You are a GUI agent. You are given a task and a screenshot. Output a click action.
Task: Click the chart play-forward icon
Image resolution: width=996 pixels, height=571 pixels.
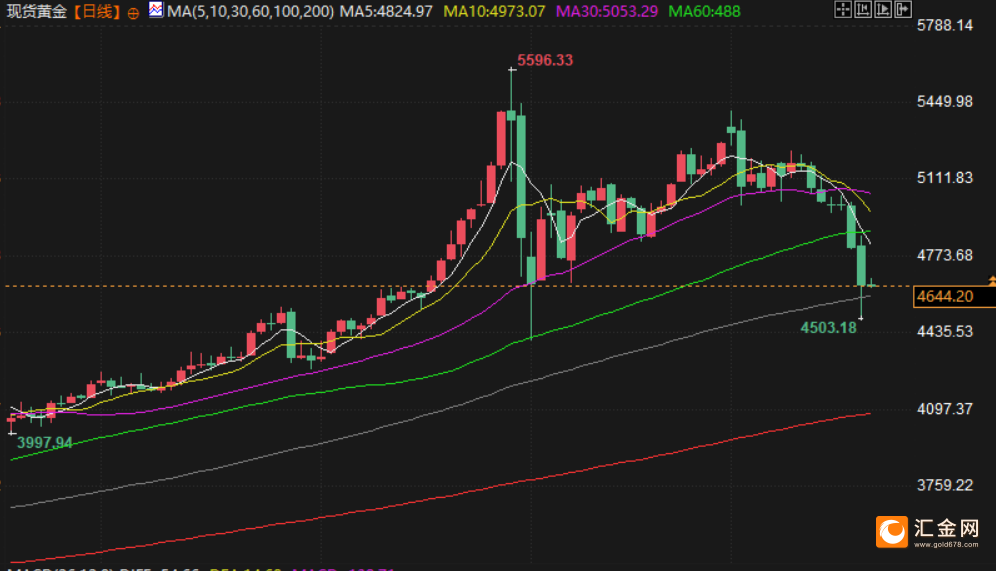pyautogui.click(x=883, y=10)
